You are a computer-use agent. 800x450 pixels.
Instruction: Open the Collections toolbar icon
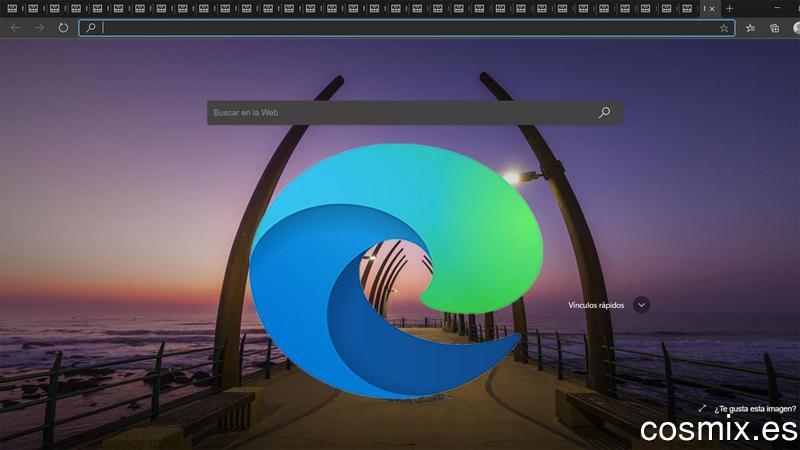point(774,28)
